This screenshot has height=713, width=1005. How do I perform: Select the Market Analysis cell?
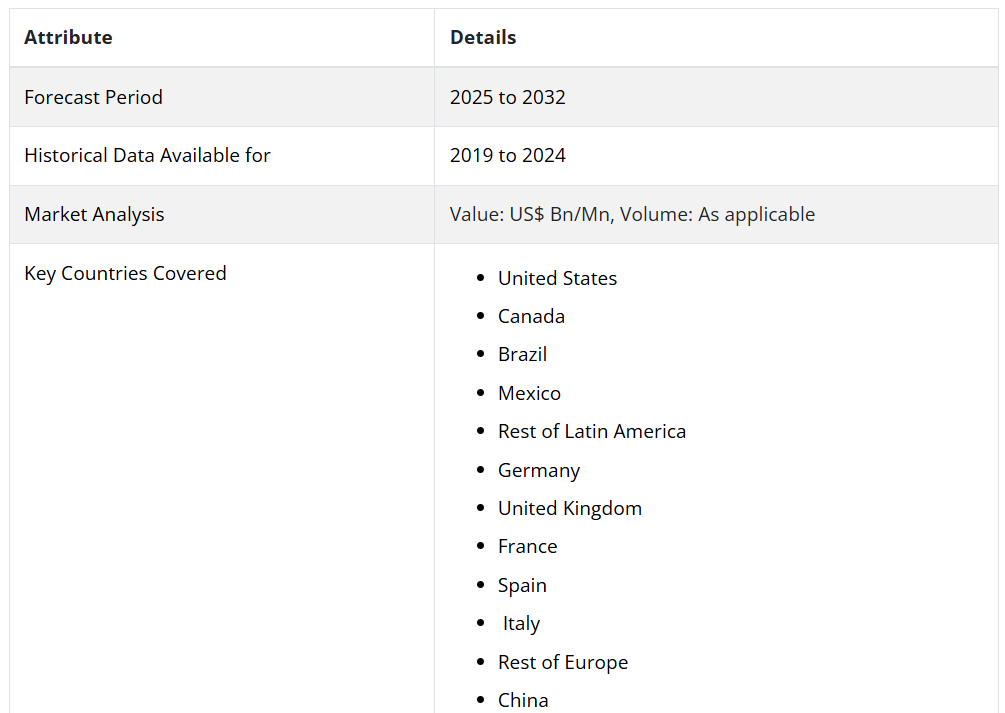(94, 215)
